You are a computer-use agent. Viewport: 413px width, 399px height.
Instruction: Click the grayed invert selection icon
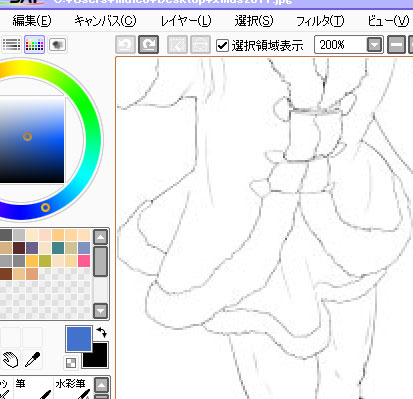point(200,45)
